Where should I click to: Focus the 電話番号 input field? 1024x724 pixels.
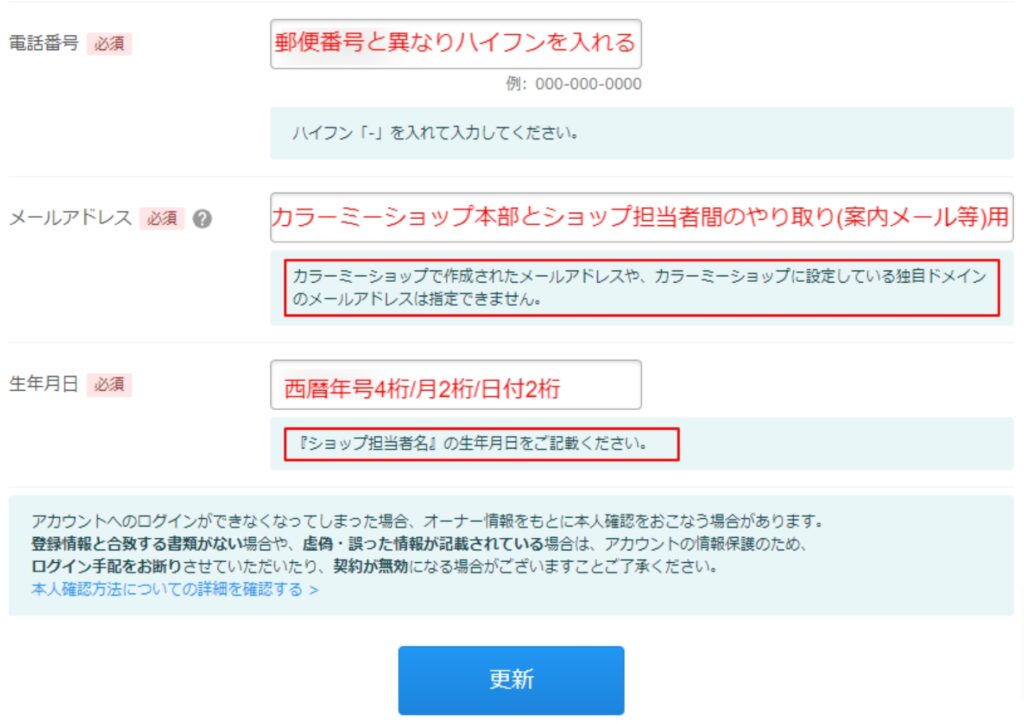point(455,44)
